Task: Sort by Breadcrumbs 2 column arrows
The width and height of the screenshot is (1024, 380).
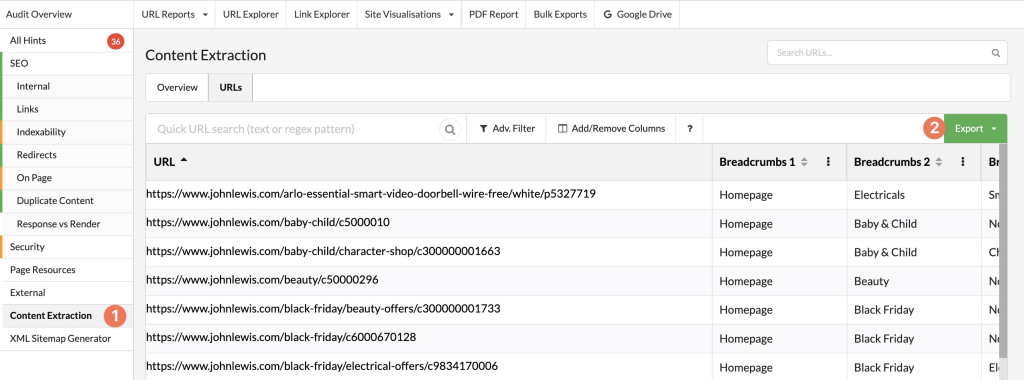Action: [938, 162]
